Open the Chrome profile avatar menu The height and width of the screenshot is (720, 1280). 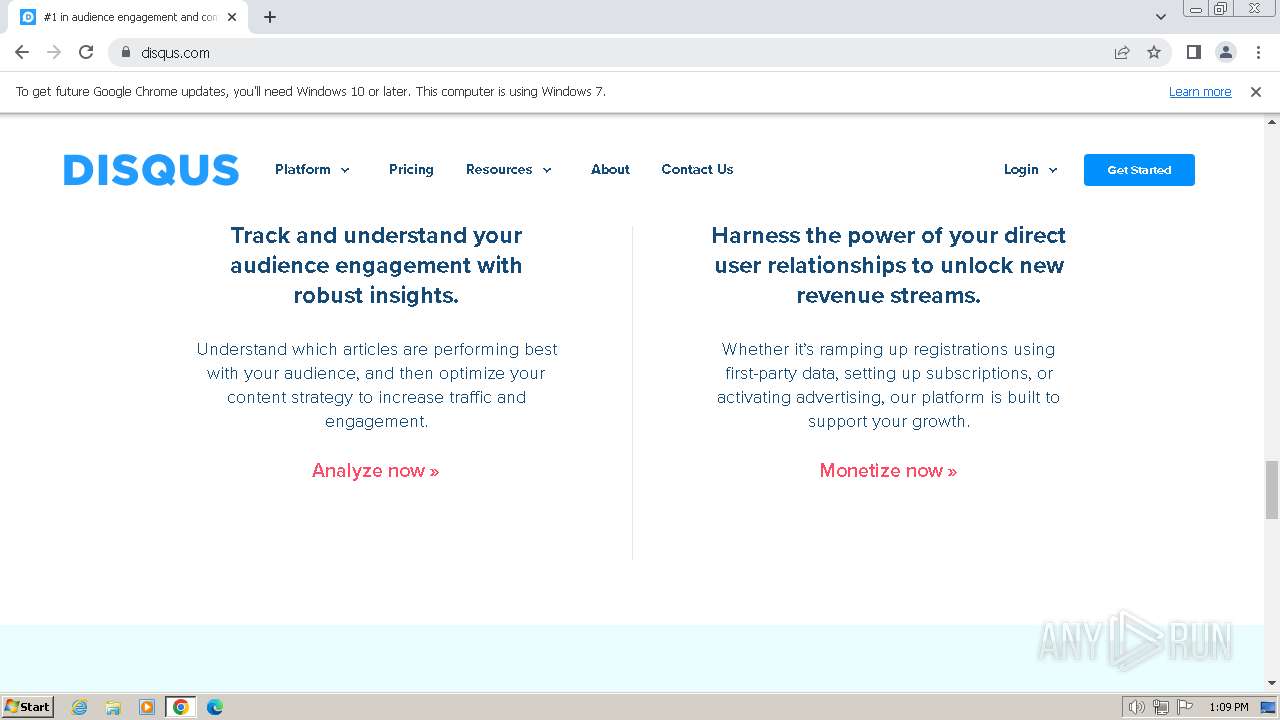pyautogui.click(x=1225, y=52)
